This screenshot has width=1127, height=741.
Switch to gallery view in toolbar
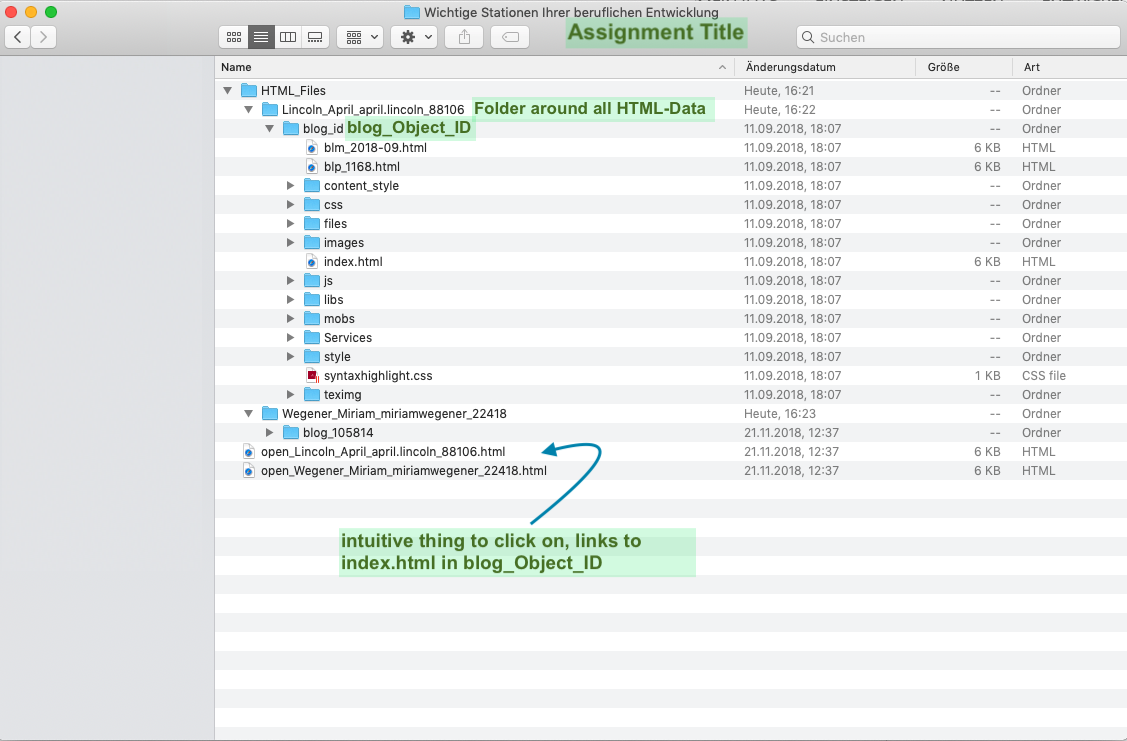pyautogui.click(x=315, y=37)
